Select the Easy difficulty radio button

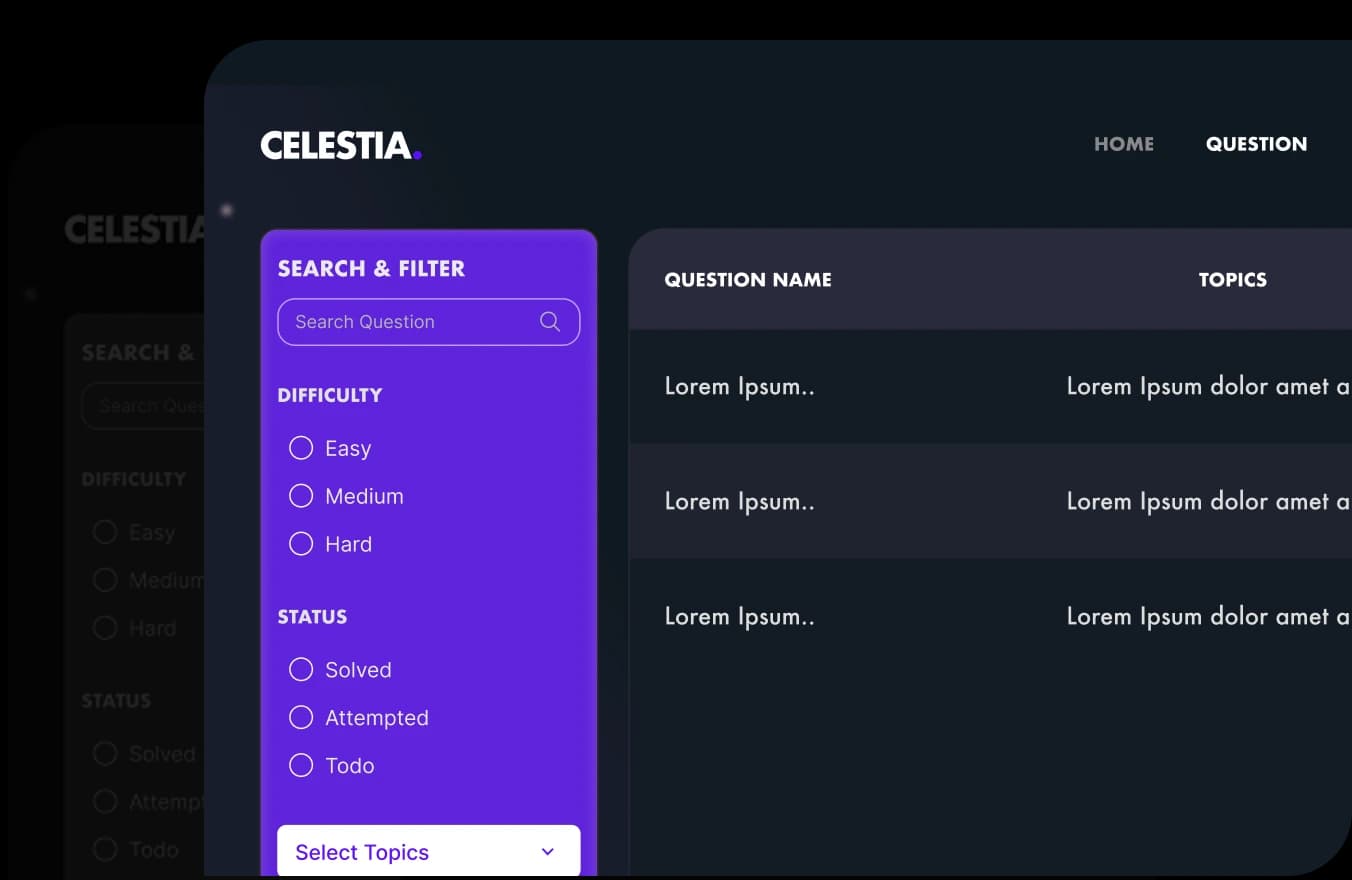pos(301,448)
